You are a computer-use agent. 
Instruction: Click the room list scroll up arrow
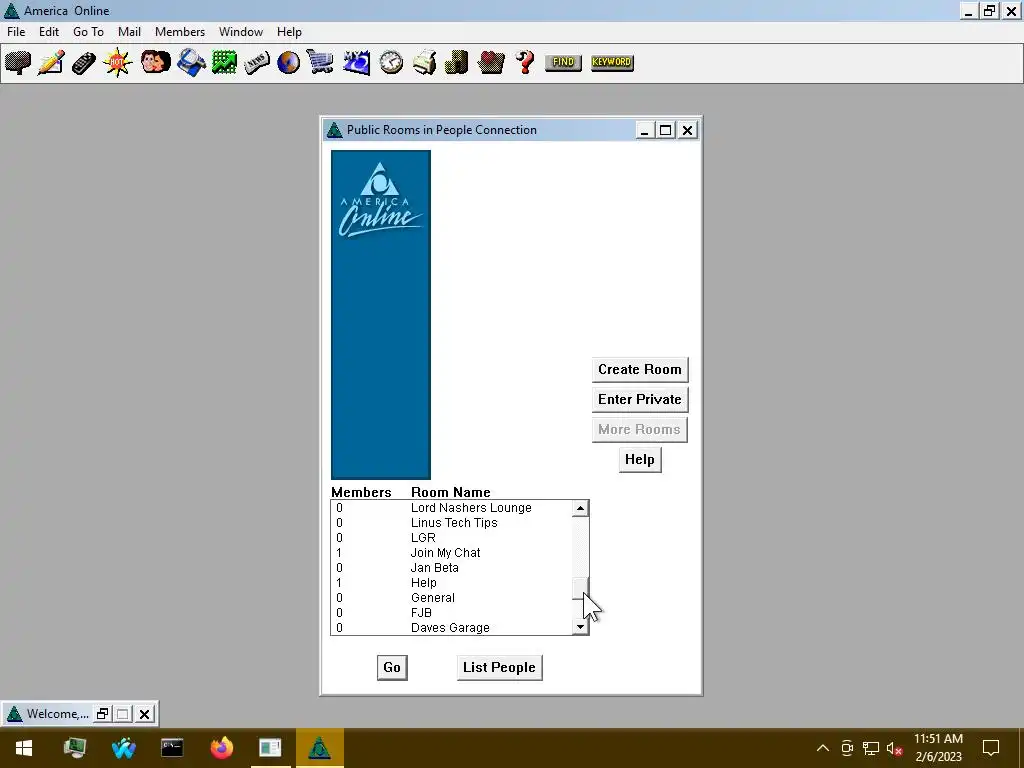(x=580, y=508)
